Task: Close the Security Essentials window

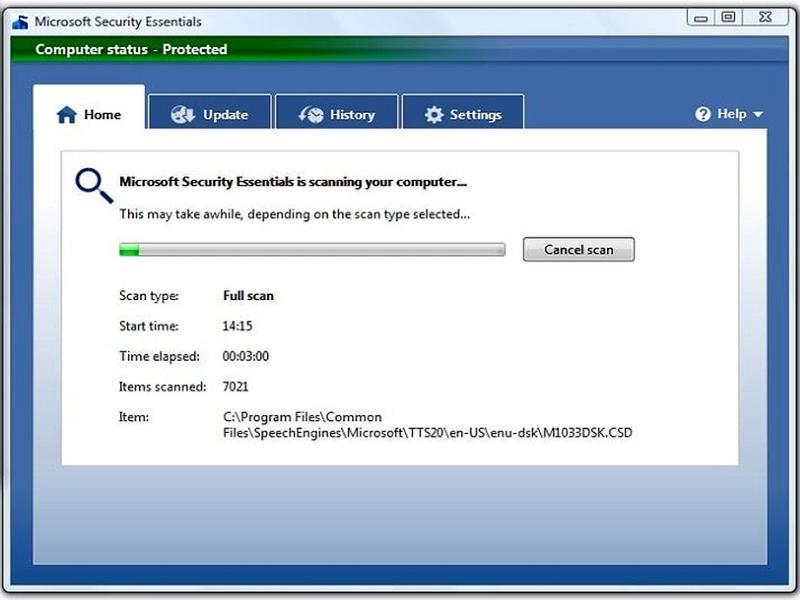Action: tap(765, 17)
